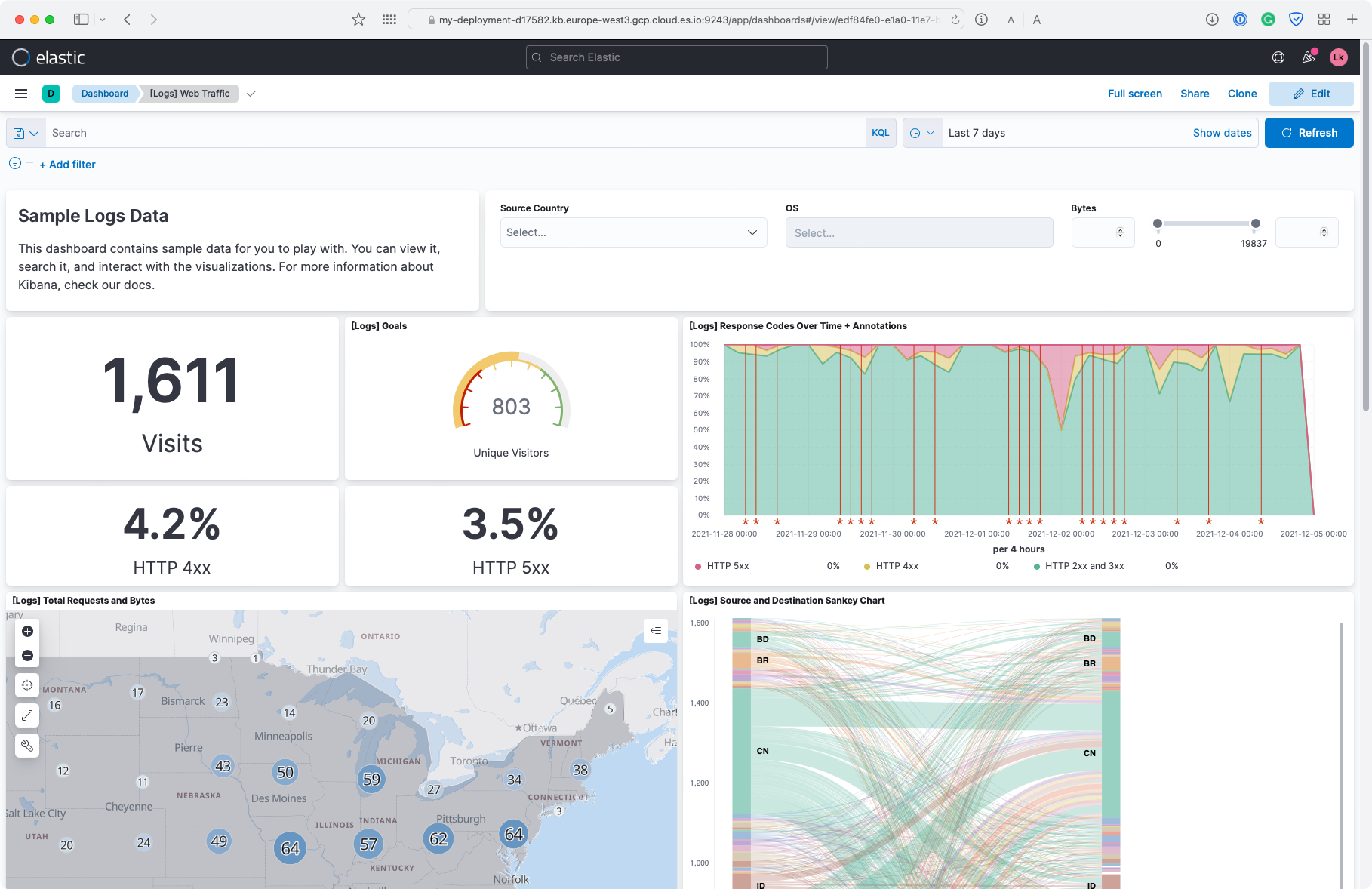The image size is (1372, 889).
Task: Open the saved query menu dropdown
Action: [x=26, y=133]
